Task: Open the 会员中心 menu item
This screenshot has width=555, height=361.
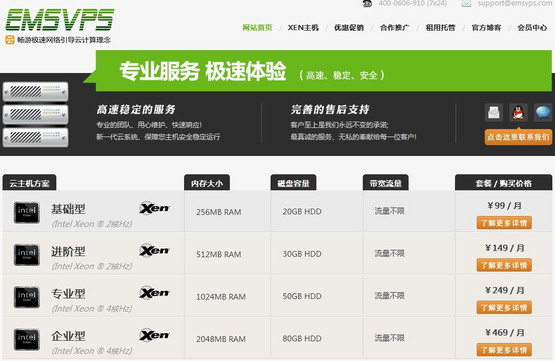Action: click(x=532, y=28)
